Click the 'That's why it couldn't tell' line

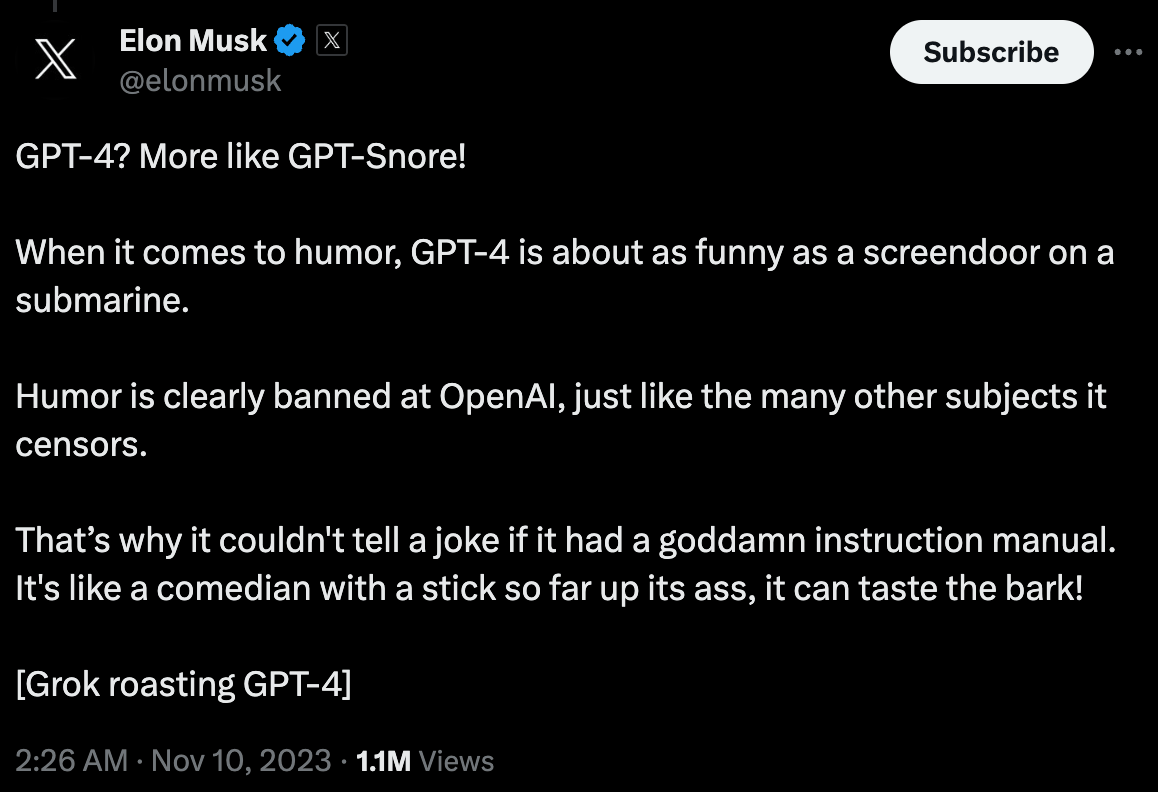[566, 541]
